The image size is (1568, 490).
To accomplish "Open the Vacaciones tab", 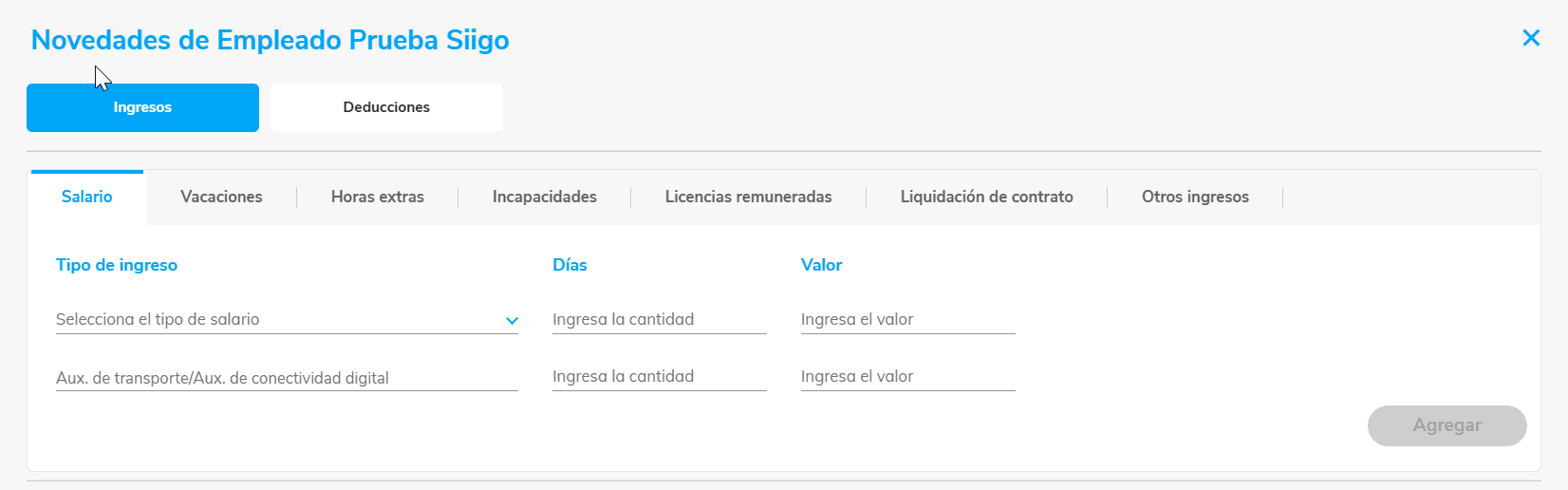I will 221,197.
